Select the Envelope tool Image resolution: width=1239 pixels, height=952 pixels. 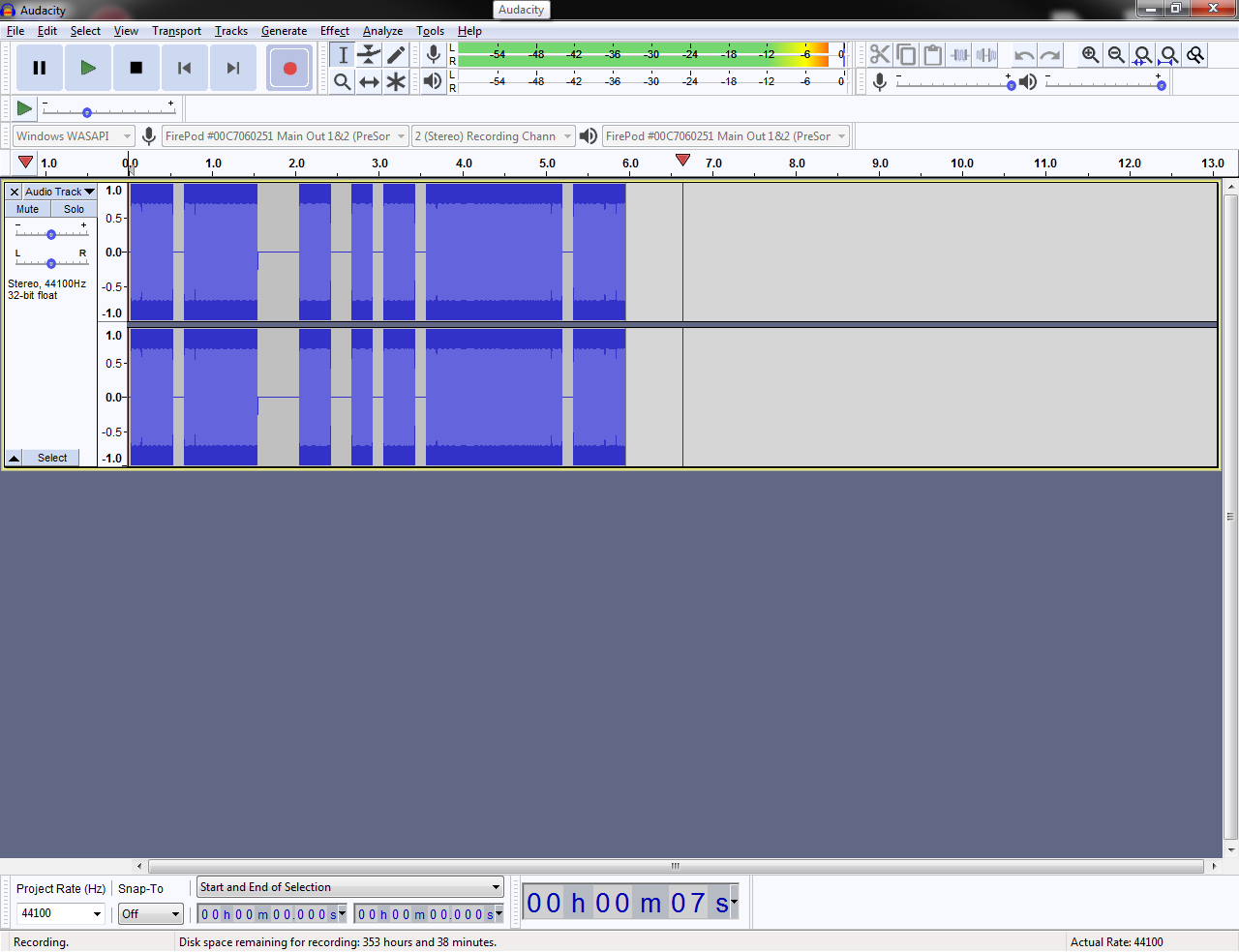[x=369, y=55]
